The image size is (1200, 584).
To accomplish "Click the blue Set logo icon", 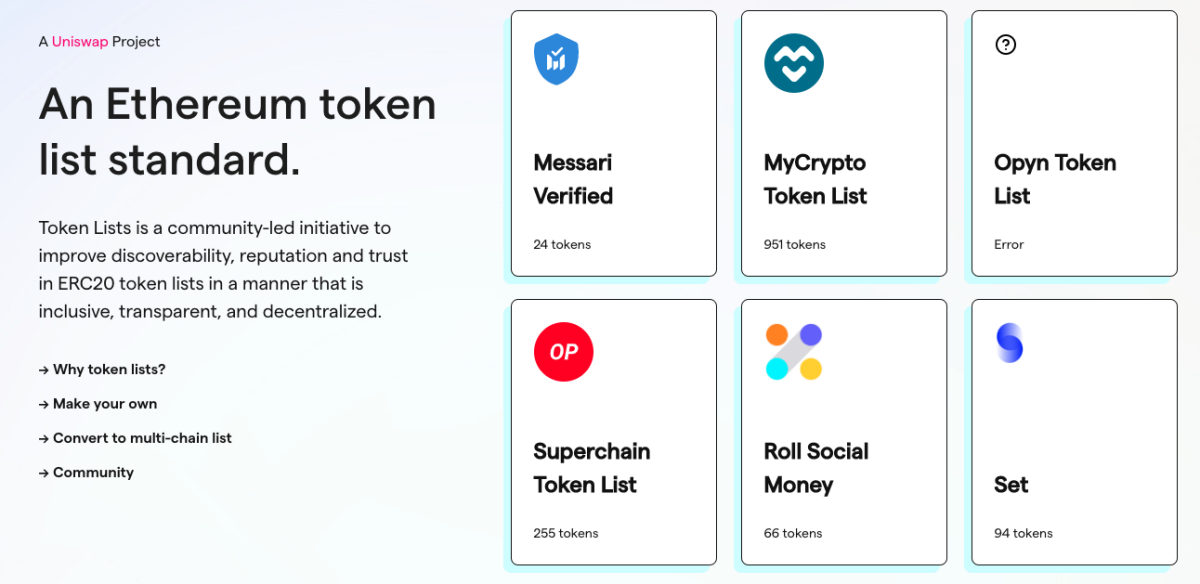I will click(x=1009, y=343).
